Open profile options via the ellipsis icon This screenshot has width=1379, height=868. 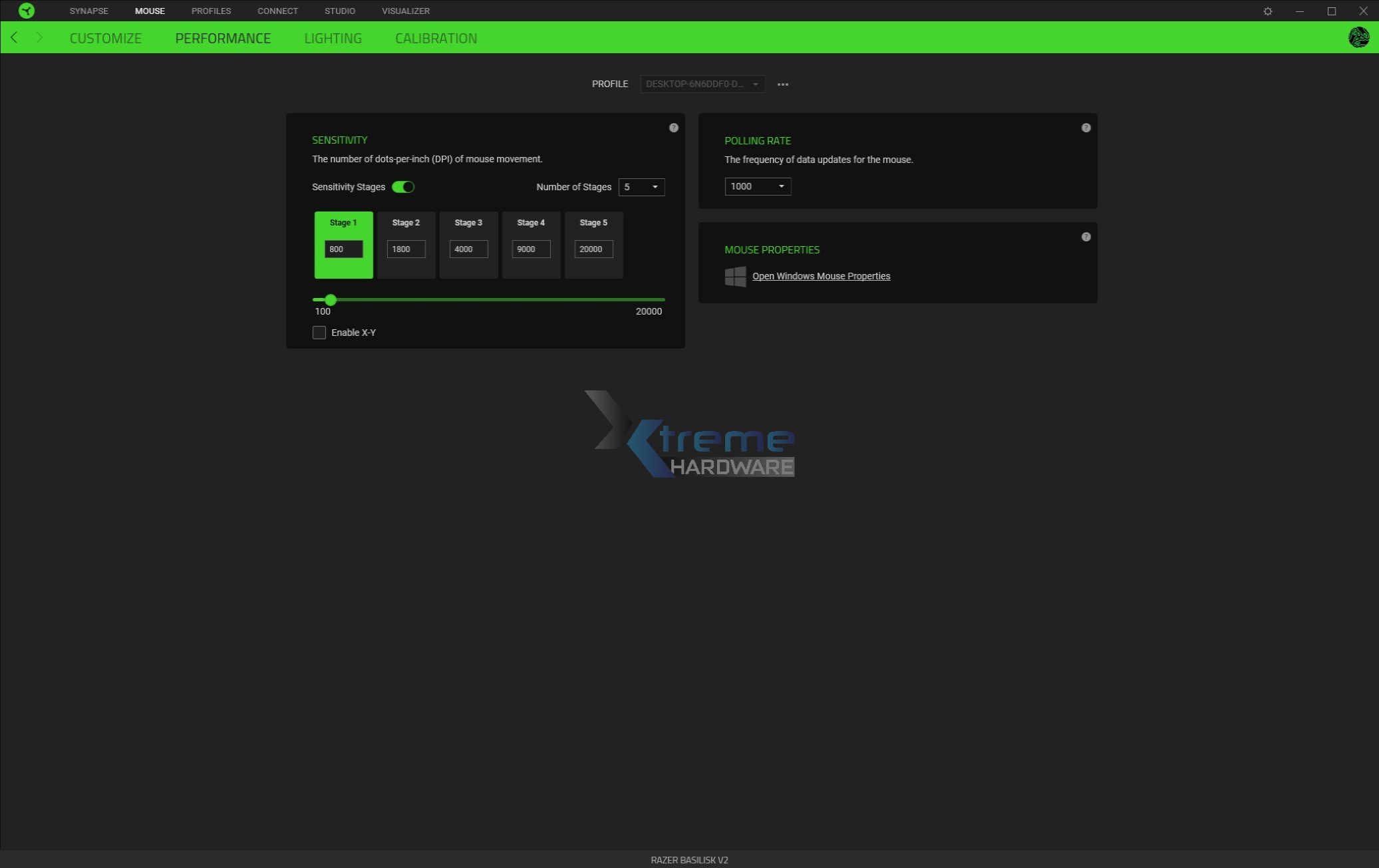(x=782, y=84)
